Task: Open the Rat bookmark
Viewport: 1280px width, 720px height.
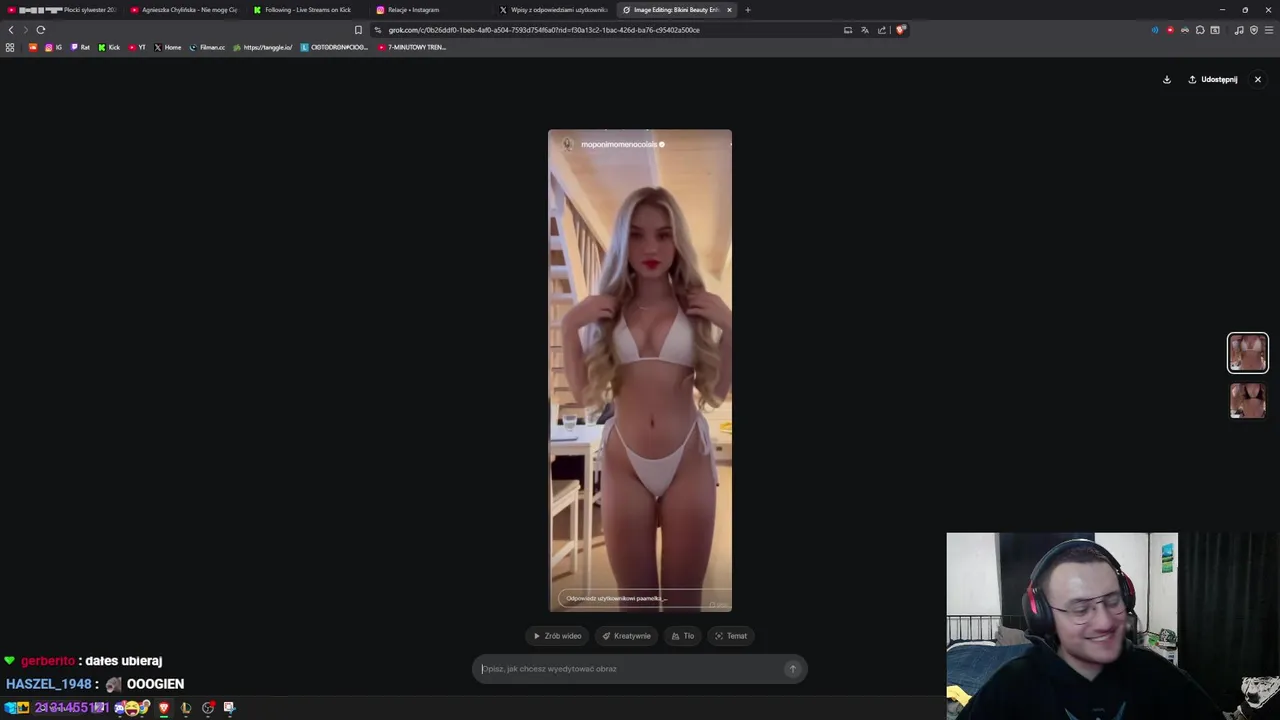Action: click(80, 47)
